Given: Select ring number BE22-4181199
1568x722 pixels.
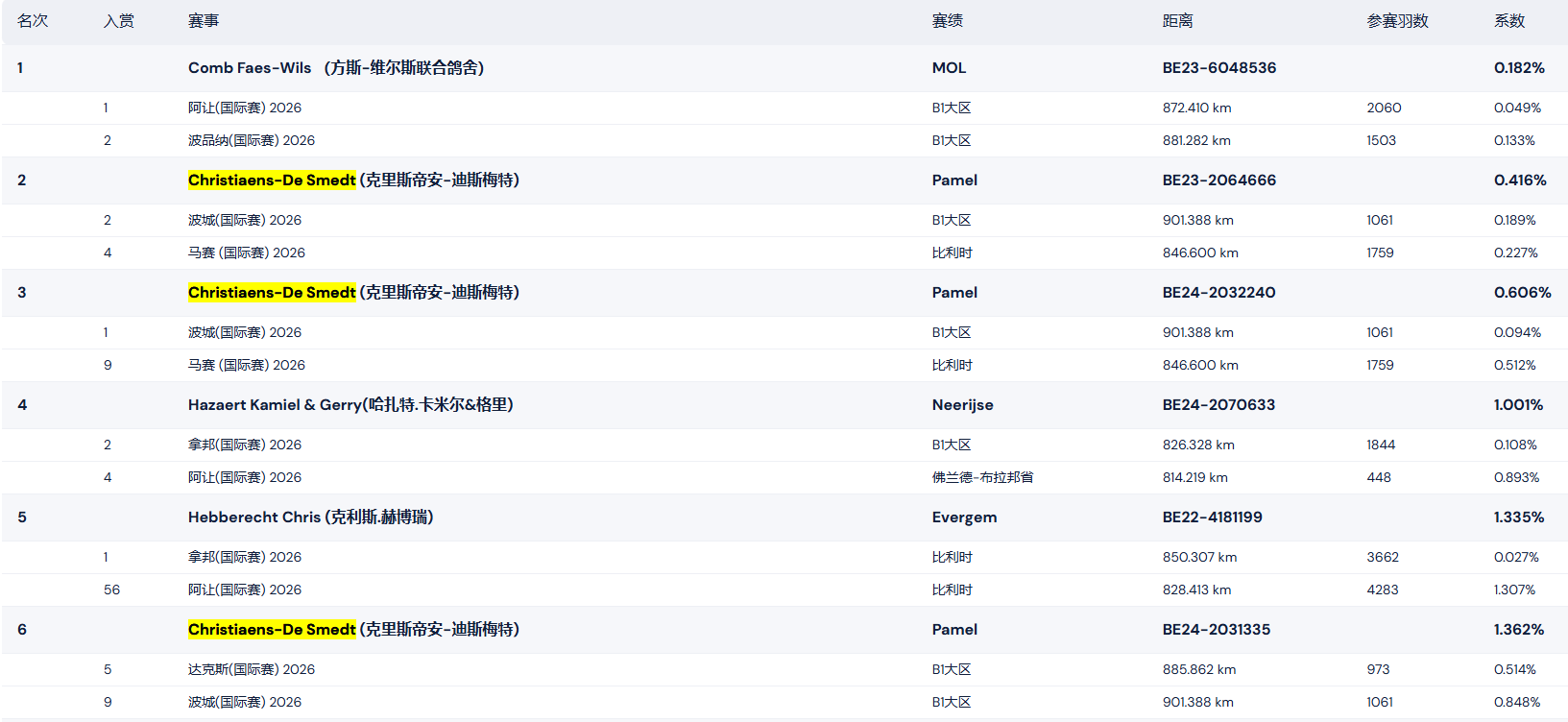Looking at the screenshot, I should coord(1213,517).
